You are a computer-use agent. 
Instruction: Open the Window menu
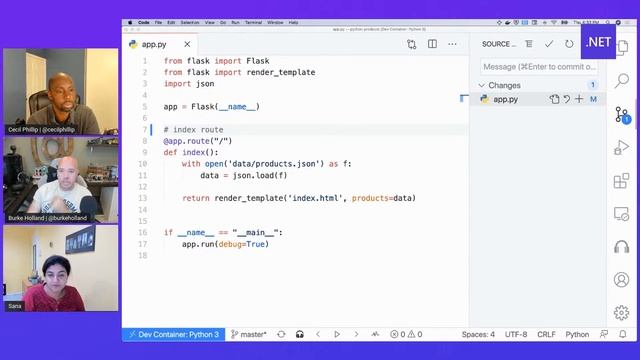pos(275,22)
